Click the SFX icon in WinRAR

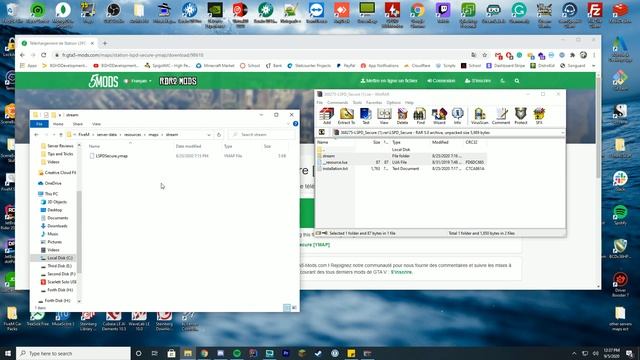[x=539, y=116]
